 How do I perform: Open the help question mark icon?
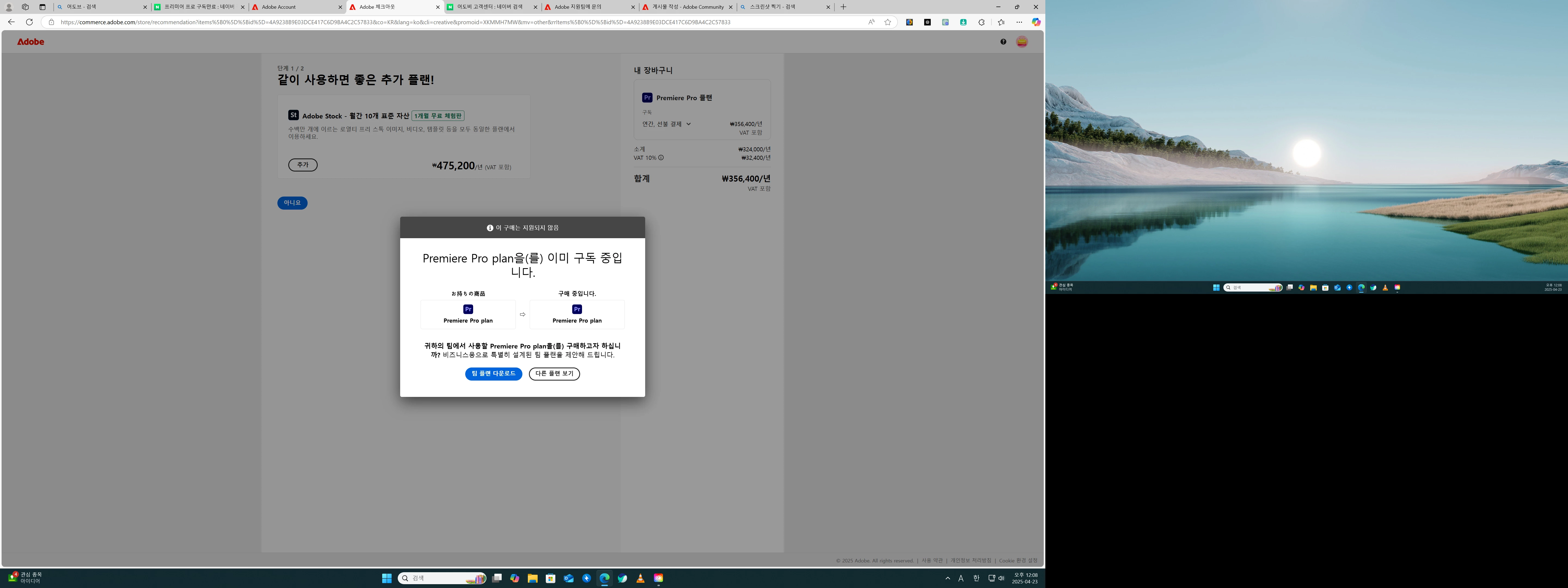[1003, 41]
